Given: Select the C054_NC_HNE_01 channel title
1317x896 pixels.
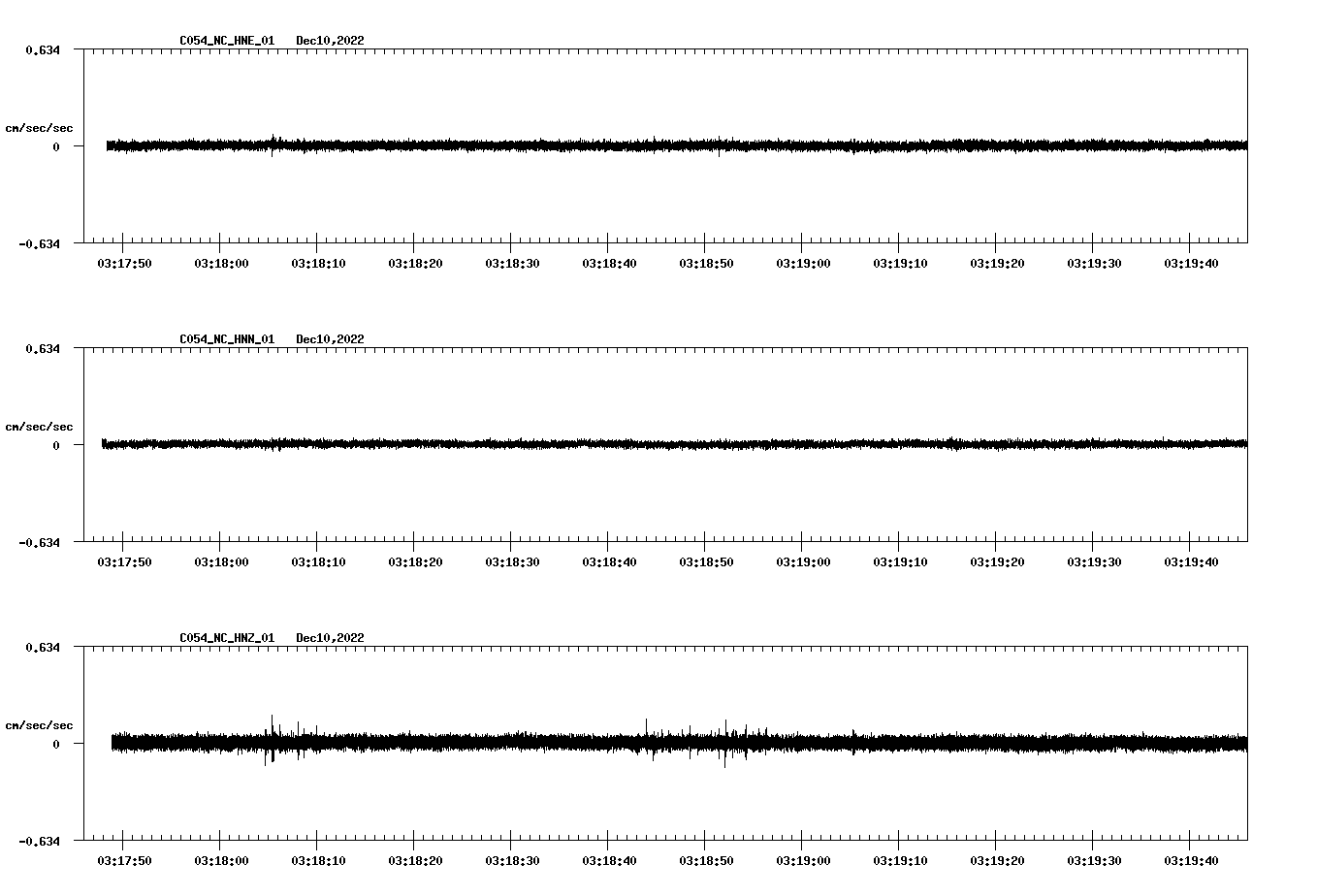Looking at the screenshot, I should 225,41.
